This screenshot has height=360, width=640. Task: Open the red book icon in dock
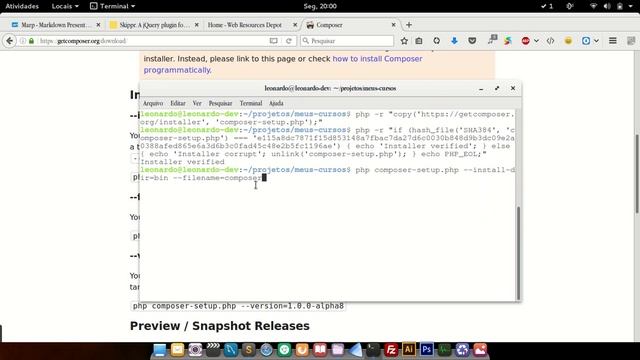click(320, 350)
